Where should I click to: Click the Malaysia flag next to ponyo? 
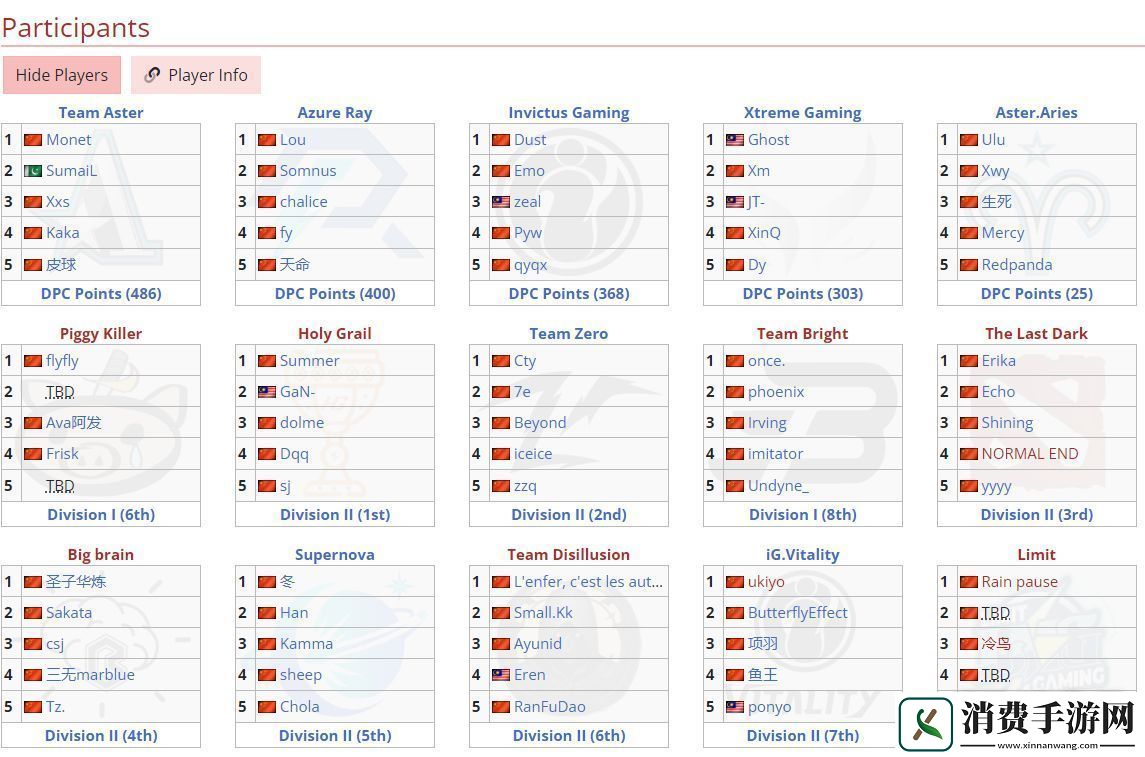(735, 707)
